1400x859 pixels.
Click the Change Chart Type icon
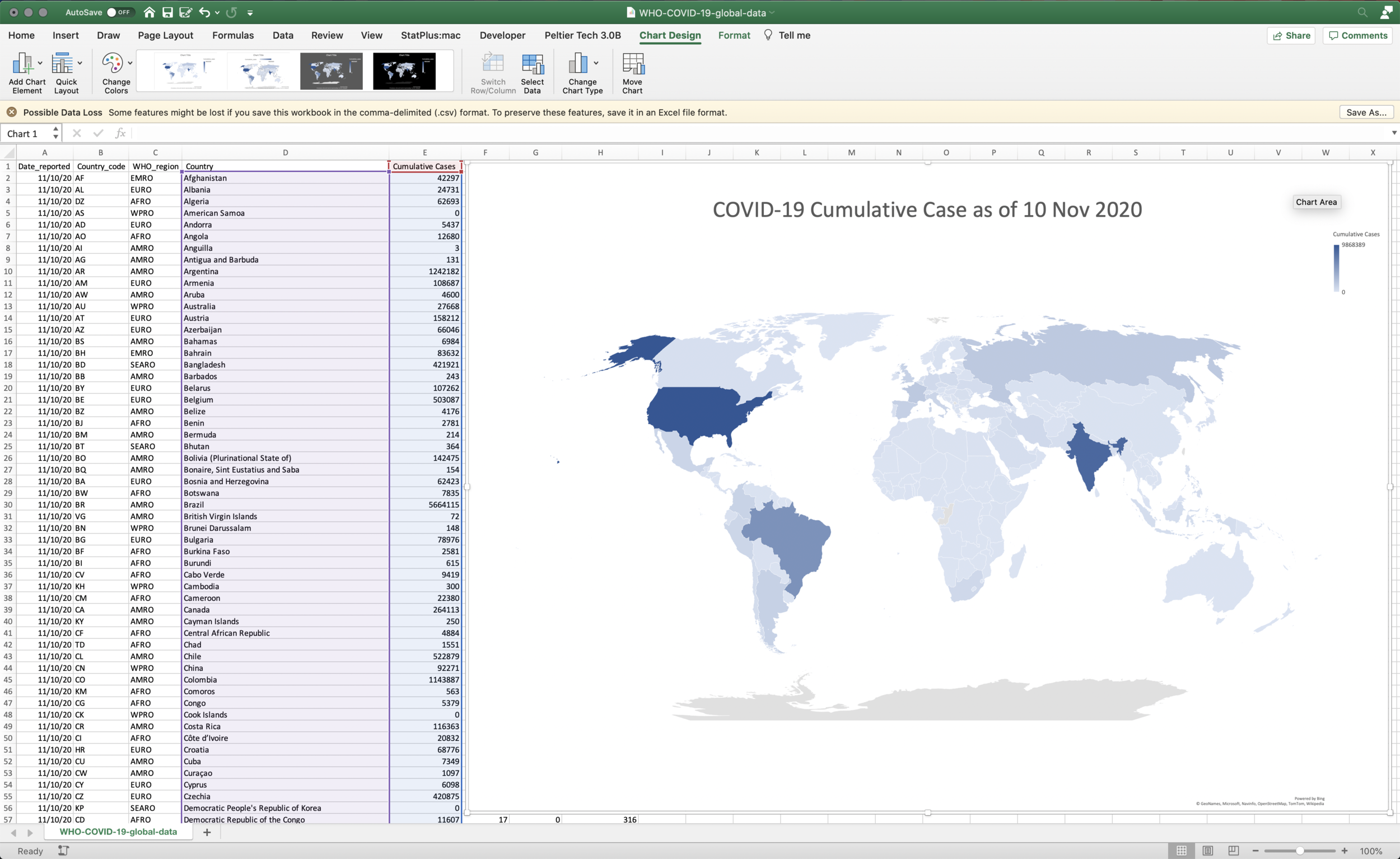click(578, 64)
